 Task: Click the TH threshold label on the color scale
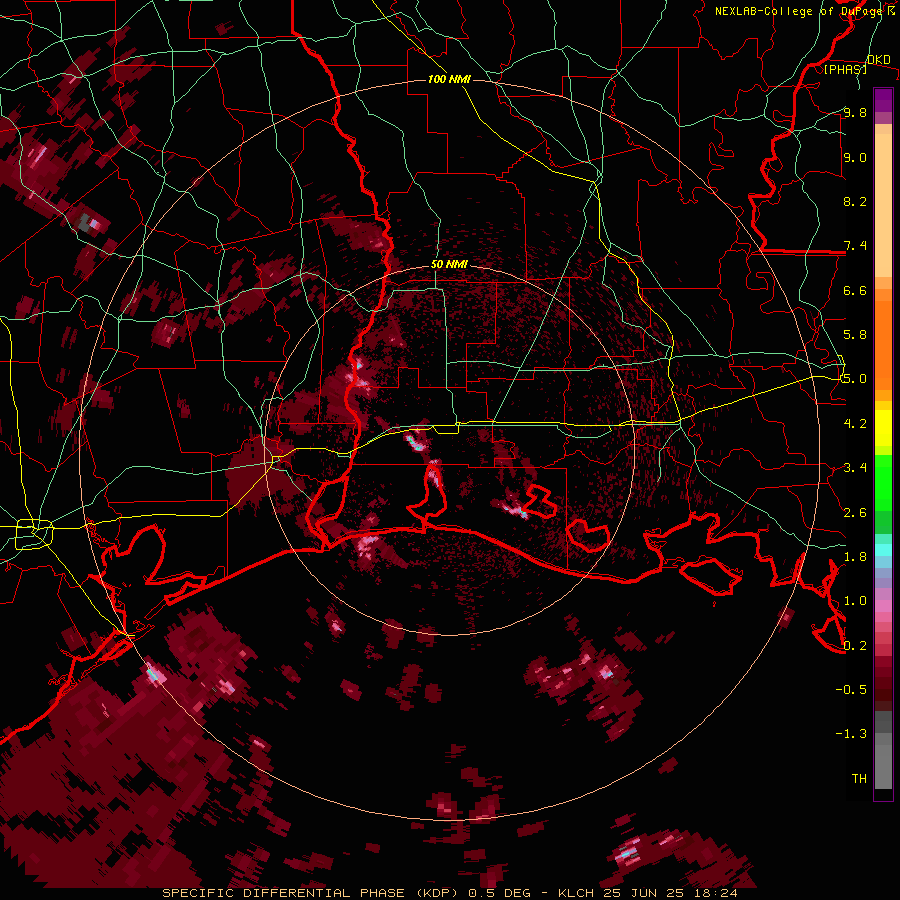pyautogui.click(x=859, y=778)
